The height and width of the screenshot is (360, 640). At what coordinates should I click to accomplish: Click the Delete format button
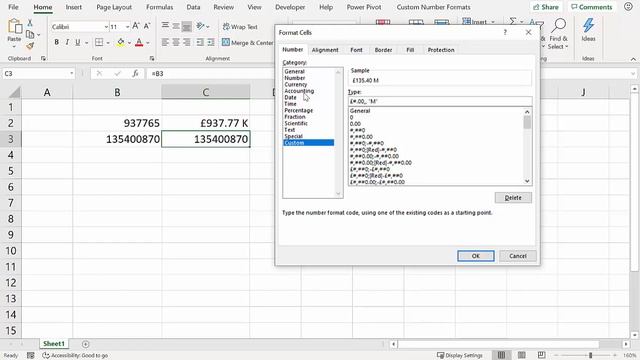(513, 198)
